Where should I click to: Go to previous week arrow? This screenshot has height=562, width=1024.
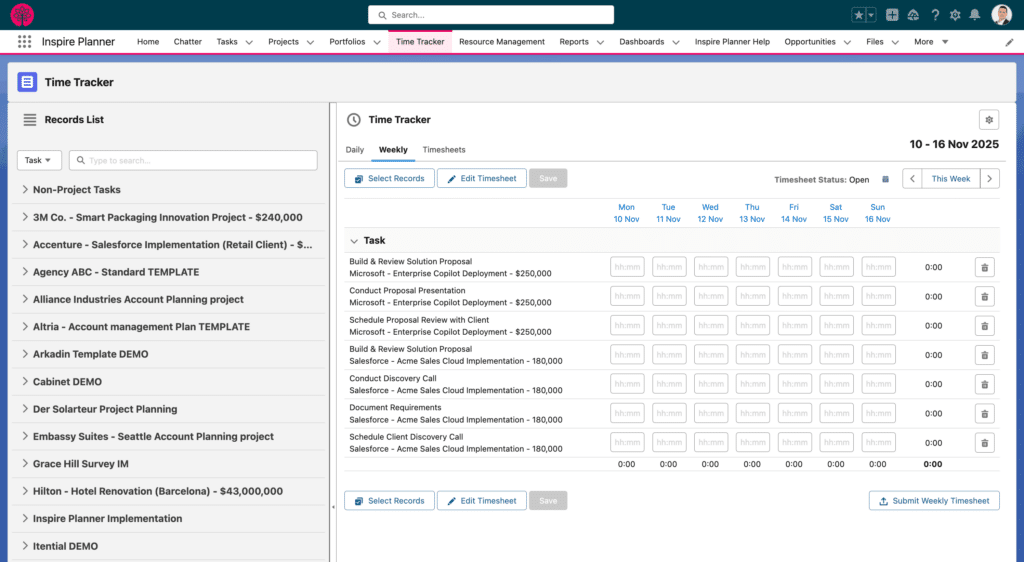click(912, 179)
